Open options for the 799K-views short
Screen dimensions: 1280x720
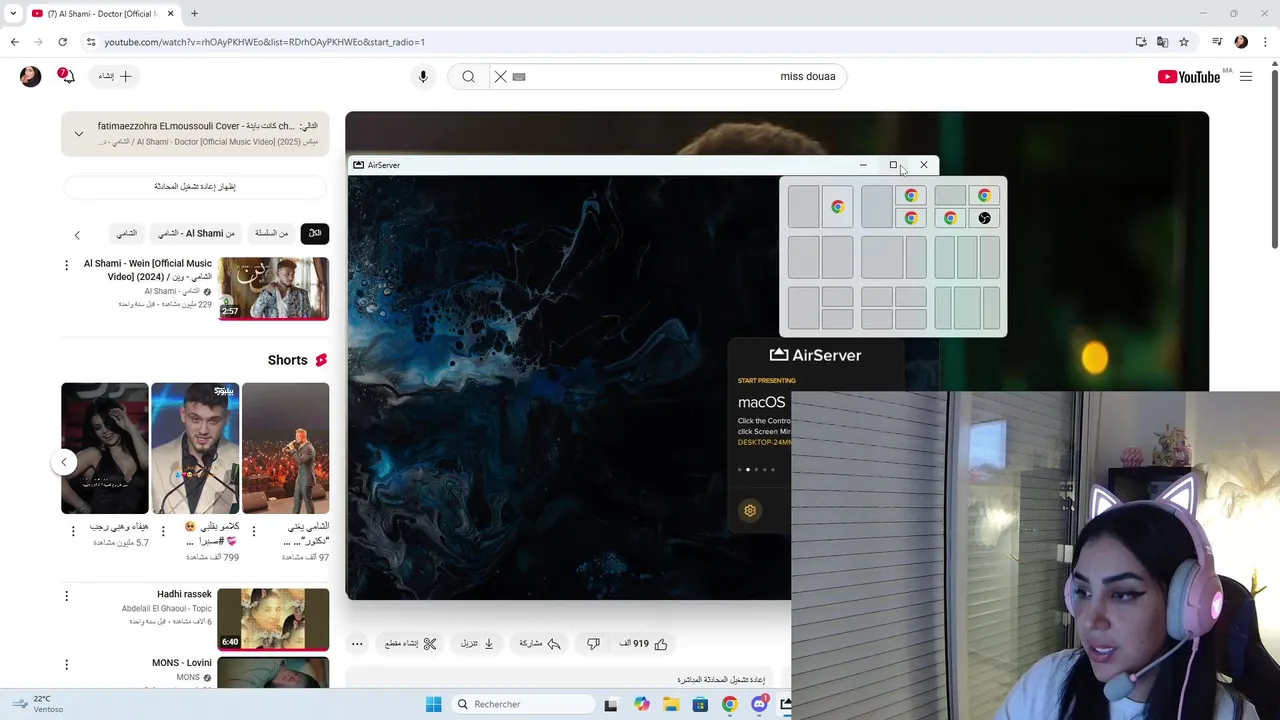pos(163,531)
